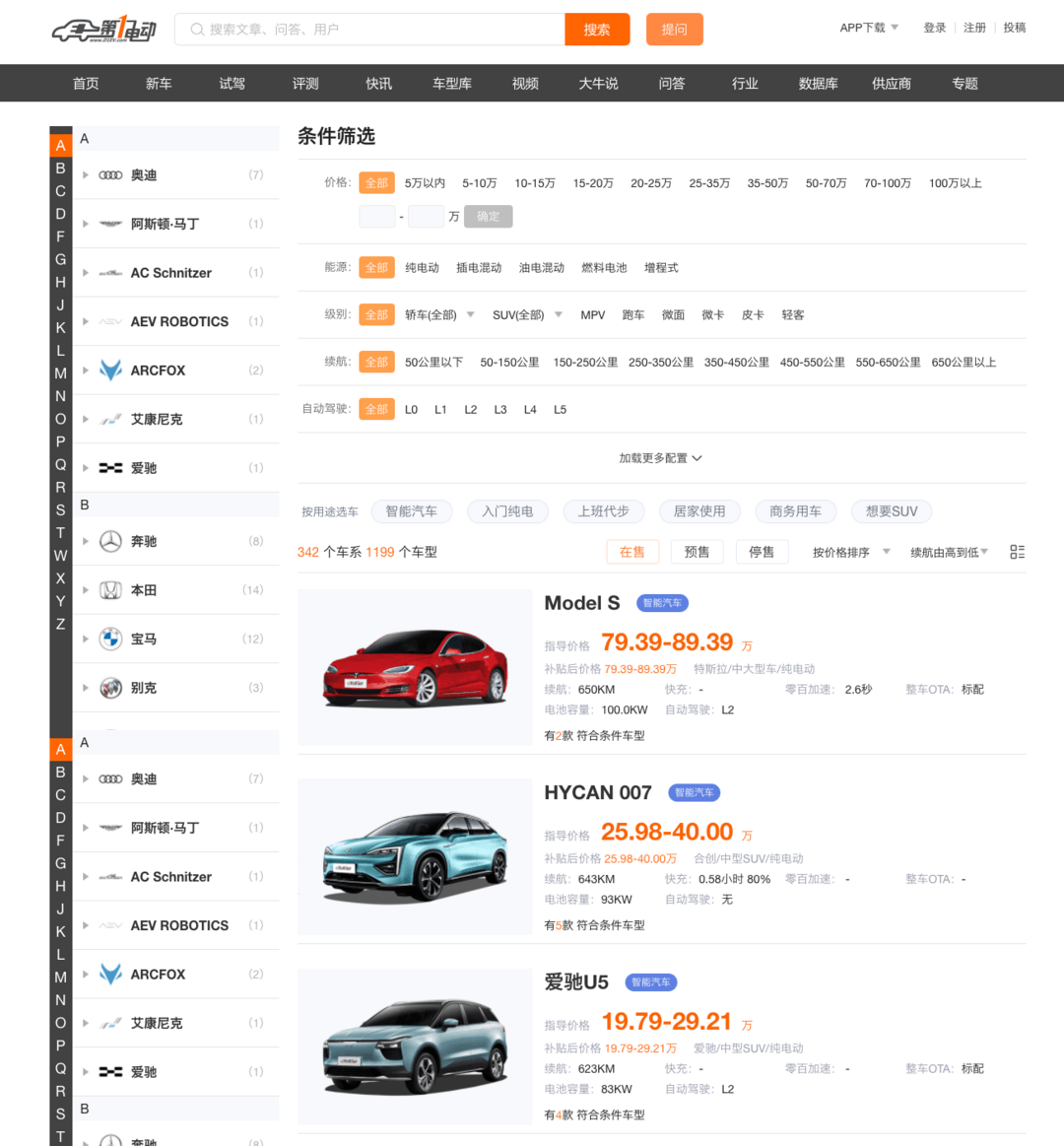Click the 注册 link
The height and width of the screenshot is (1146, 1064).
[x=975, y=28]
